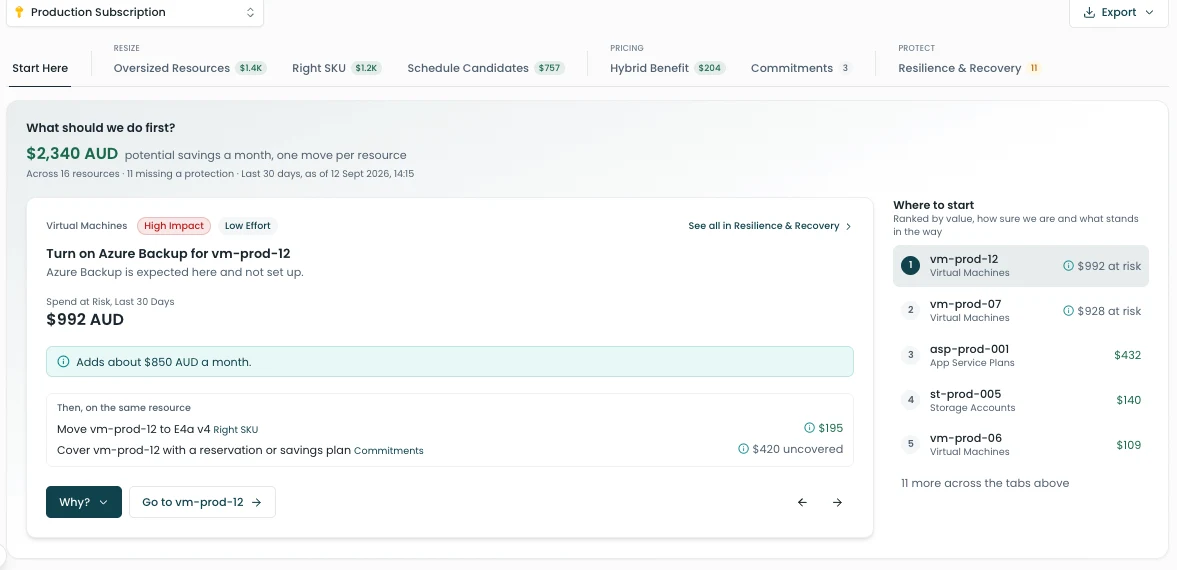
Task: Click Turn on Azure Backup for vm-prod-12 heading
Action: (x=168, y=254)
